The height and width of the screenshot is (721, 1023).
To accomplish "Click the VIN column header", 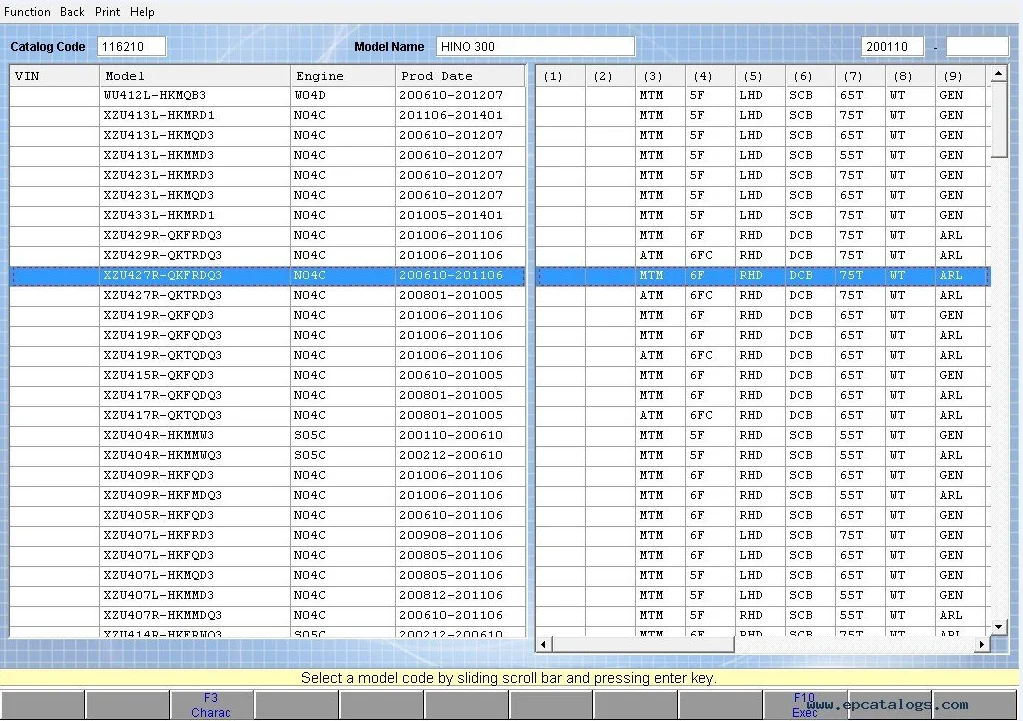I will point(54,76).
